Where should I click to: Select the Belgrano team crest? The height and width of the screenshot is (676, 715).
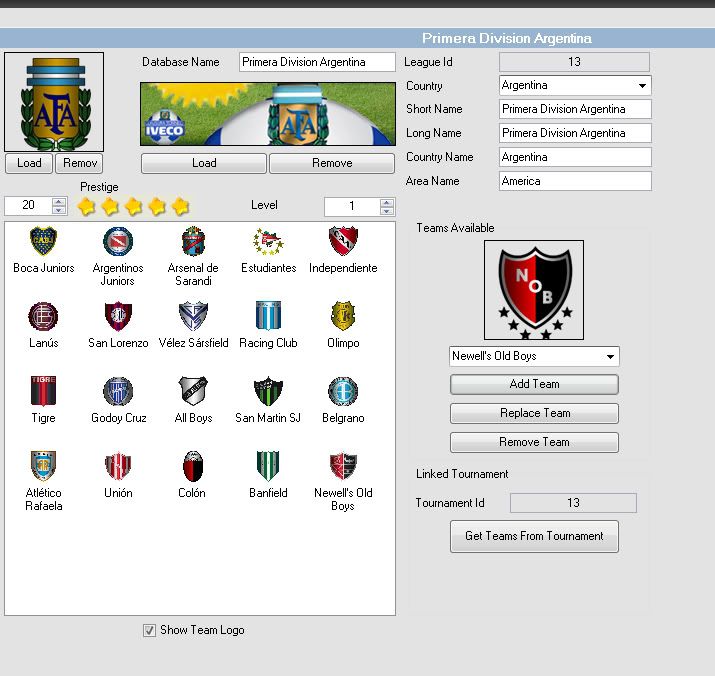coord(343,391)
